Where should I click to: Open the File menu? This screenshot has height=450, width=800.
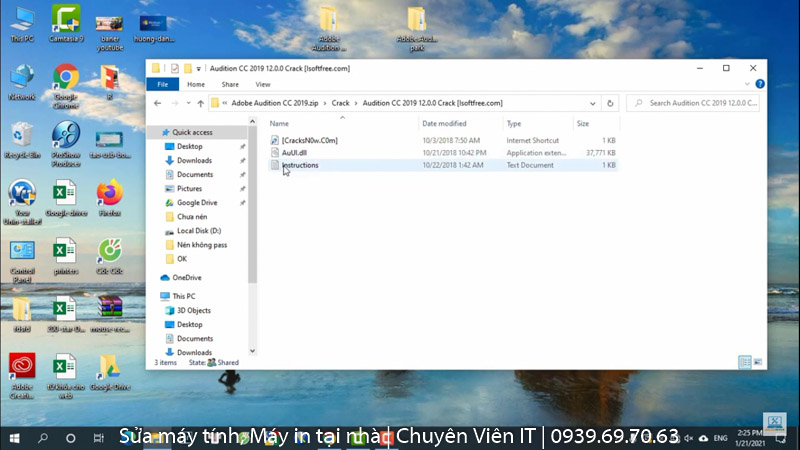(163, 85)
